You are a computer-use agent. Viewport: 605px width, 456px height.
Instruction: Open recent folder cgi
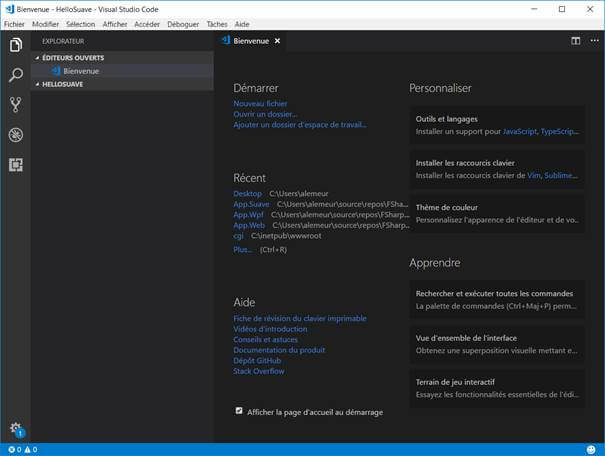point(238,236)
